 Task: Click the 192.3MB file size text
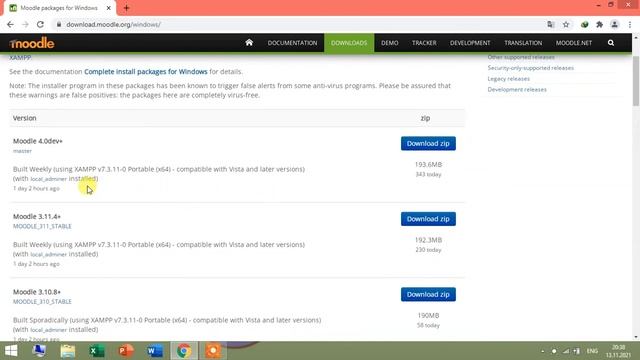click(x=428, y=240)
